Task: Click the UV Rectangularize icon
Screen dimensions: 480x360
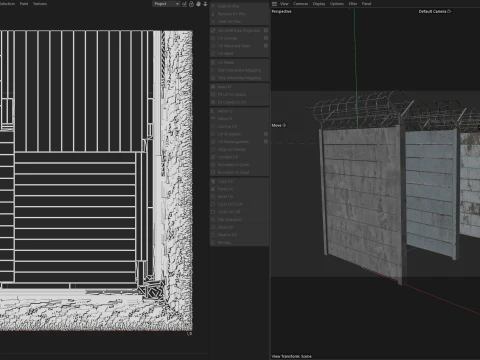Action: point(213,142)
